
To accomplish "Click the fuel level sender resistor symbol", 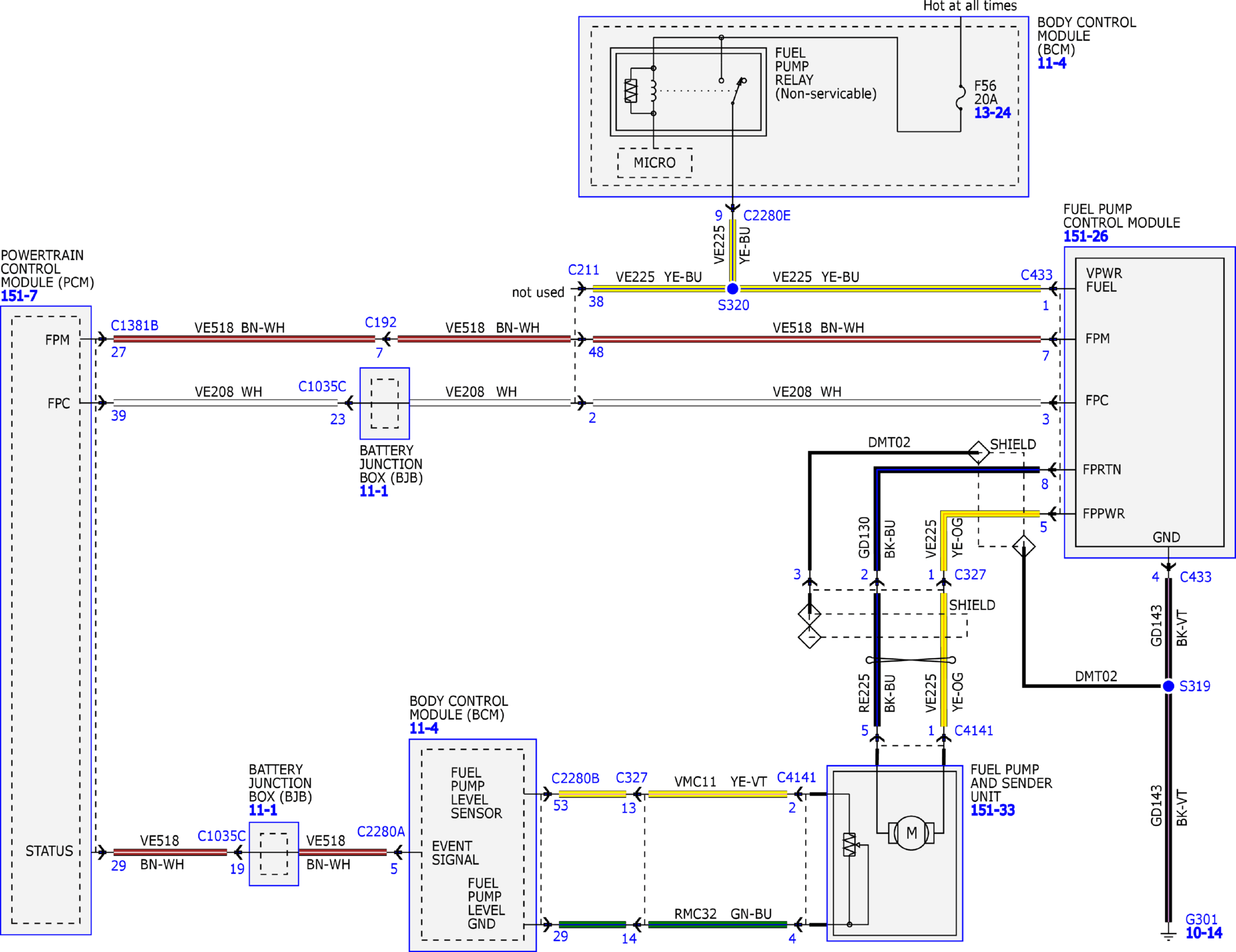I will pos(849,845).
